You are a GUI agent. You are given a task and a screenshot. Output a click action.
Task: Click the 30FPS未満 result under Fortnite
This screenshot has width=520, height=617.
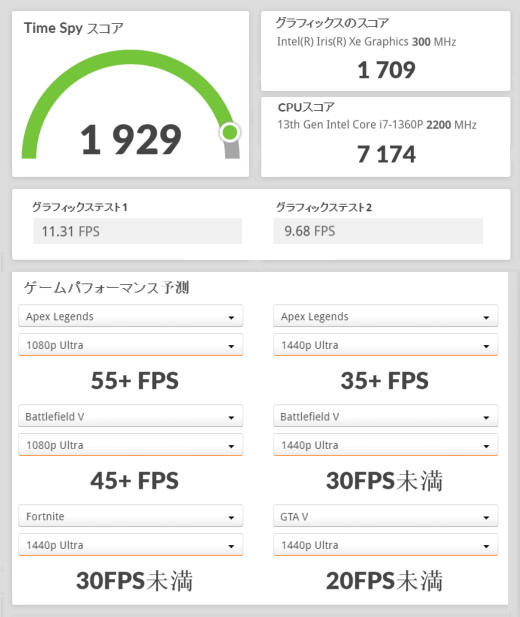(134, 580)
